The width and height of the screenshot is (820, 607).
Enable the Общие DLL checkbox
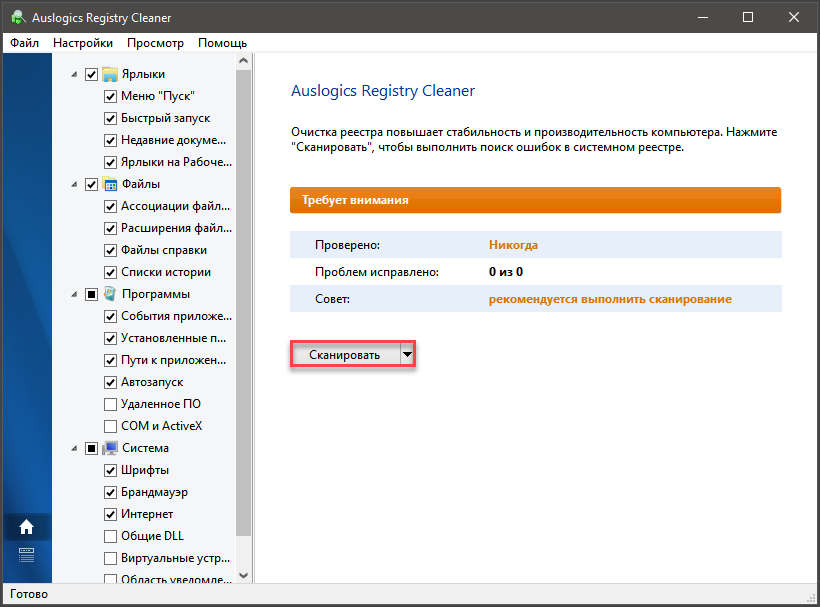coord(111,536)
